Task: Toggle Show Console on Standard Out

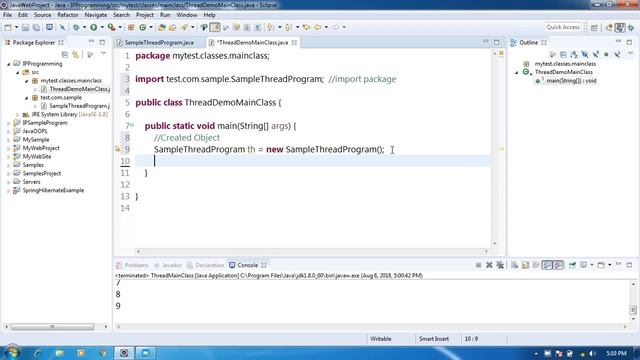Action: pos(547,265)
